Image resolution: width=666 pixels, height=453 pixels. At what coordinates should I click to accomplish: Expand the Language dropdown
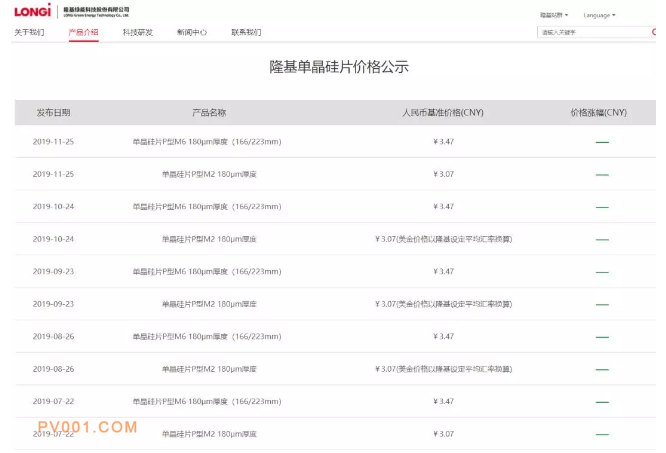coord(599,15)
